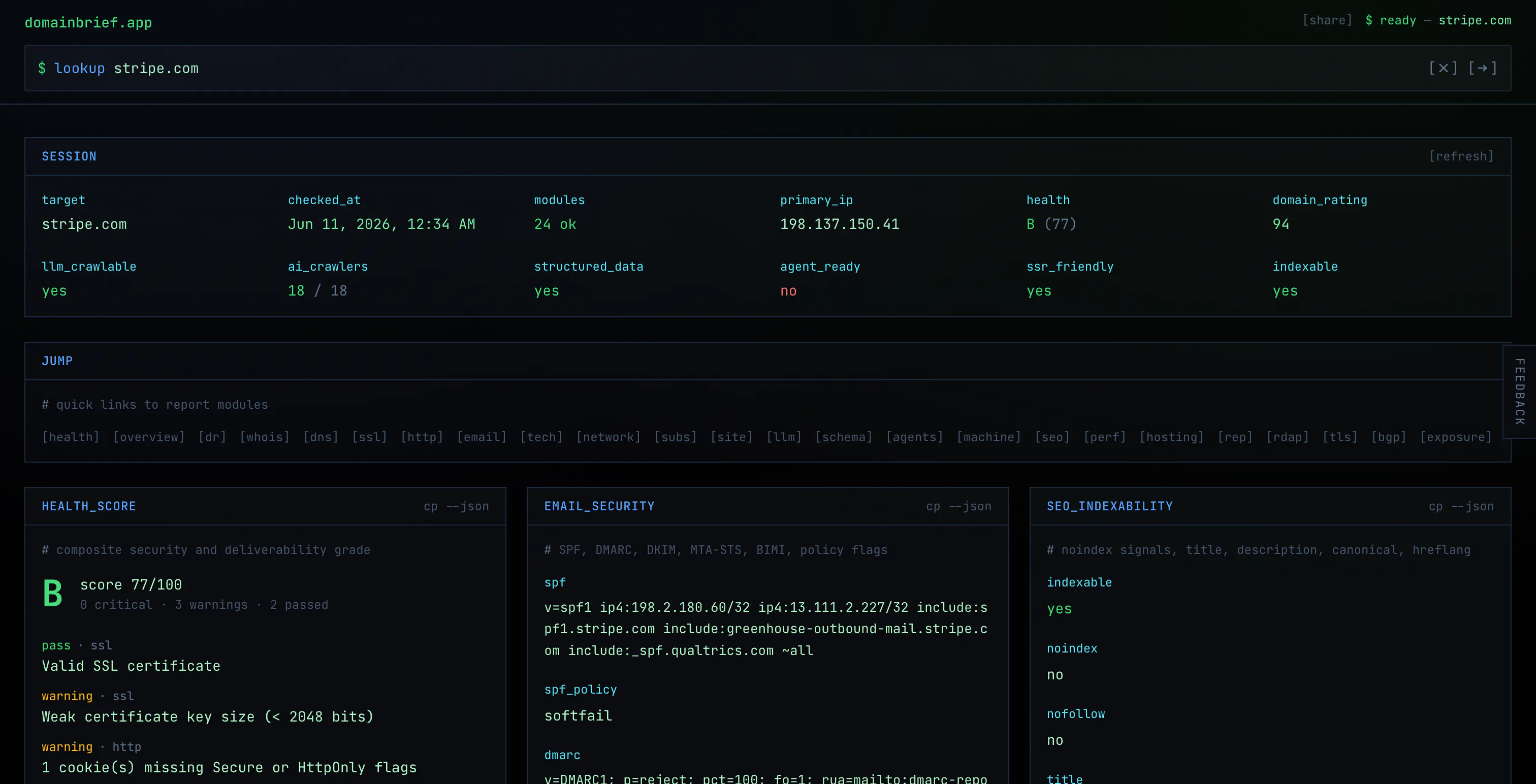The width and height of the screenshot is (1536, 784).
Task: Submit the lookup with the [→] arrow
Action: click(x=1482, y=68)
